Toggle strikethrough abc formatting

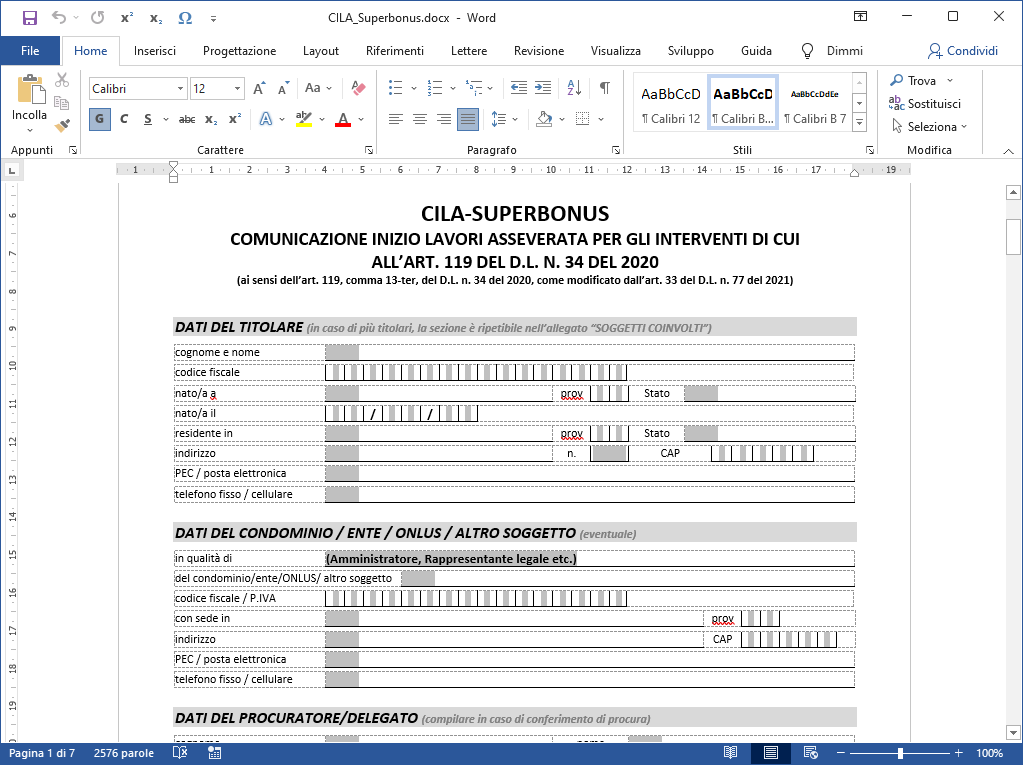(186, 119)
